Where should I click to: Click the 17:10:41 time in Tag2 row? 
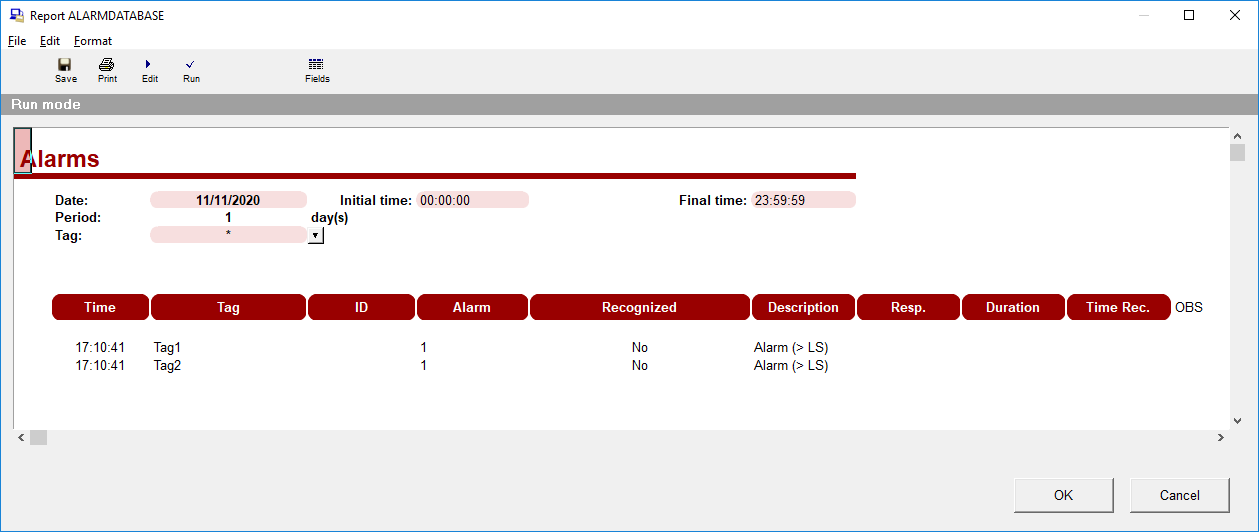coord(100,365)
